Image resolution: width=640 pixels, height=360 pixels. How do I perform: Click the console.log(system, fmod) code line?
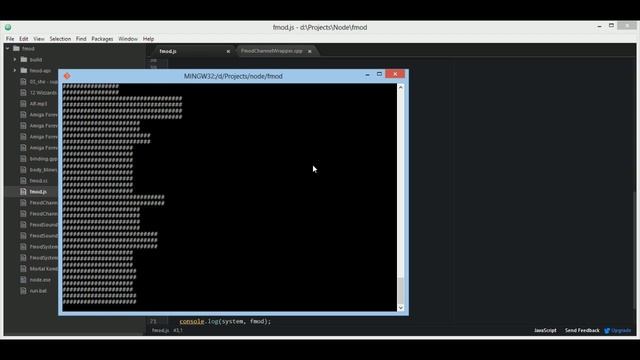tap(225, 322)
